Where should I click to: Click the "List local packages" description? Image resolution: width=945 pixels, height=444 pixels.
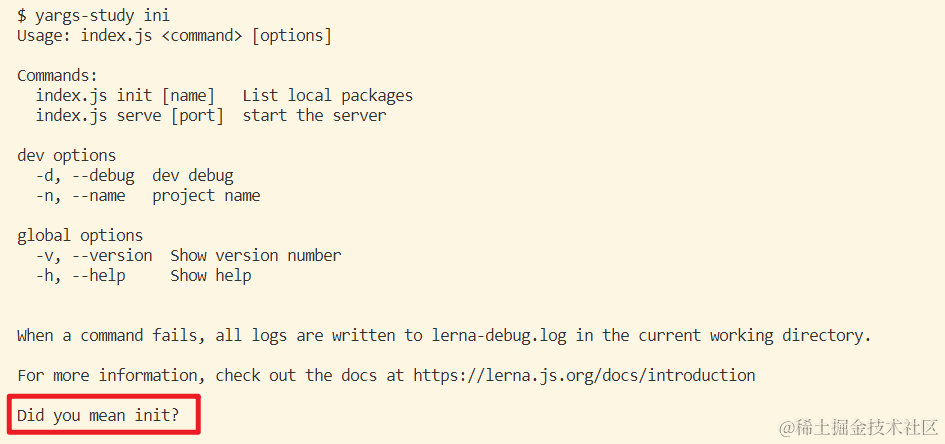click(x=327, y=95)
